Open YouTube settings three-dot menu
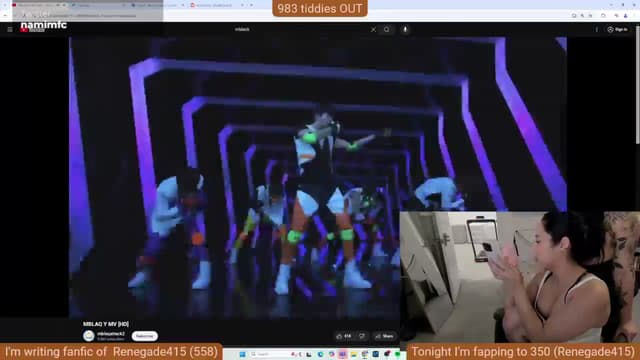The height and width of the screenshot is (360, 640). [x=596, y=29]
